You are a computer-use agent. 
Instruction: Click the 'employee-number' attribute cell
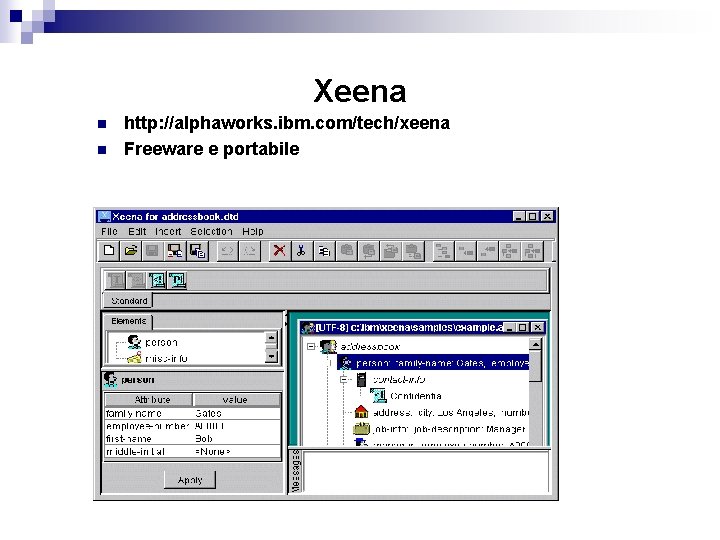148,426
